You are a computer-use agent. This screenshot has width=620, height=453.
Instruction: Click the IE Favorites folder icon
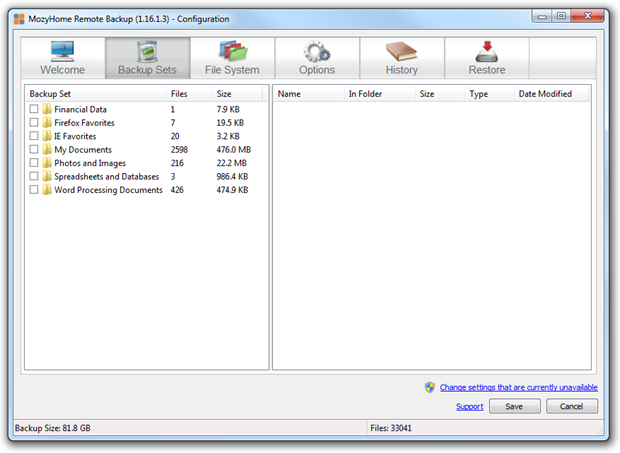pyautogui.click(x=47, y=136)
